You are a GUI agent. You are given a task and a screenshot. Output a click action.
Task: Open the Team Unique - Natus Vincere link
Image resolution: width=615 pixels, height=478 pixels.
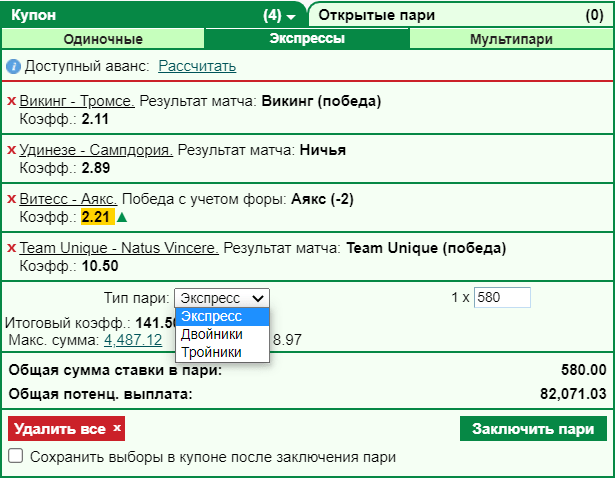pos(119,248)
